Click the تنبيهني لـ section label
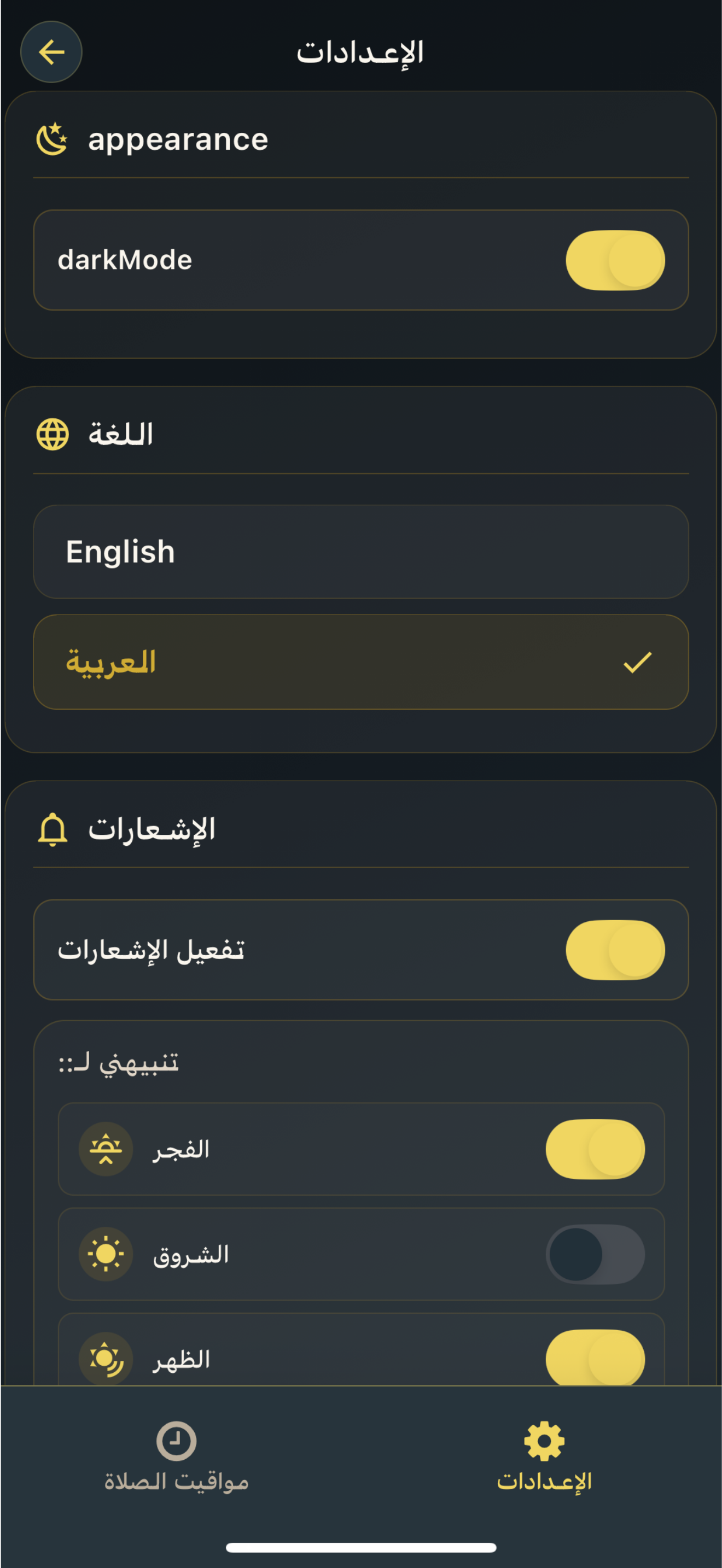722x1568 pixels. point(119,1063)
